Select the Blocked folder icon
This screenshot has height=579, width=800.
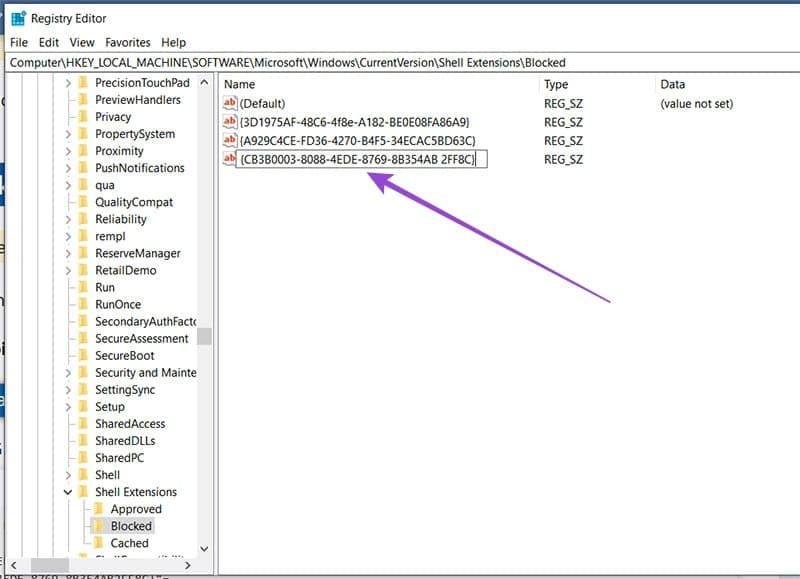99,526
